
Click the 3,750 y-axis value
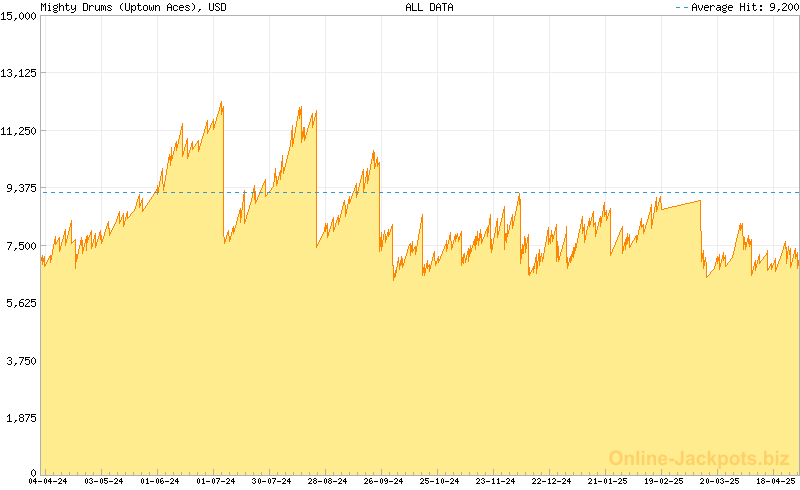[21, 360]
